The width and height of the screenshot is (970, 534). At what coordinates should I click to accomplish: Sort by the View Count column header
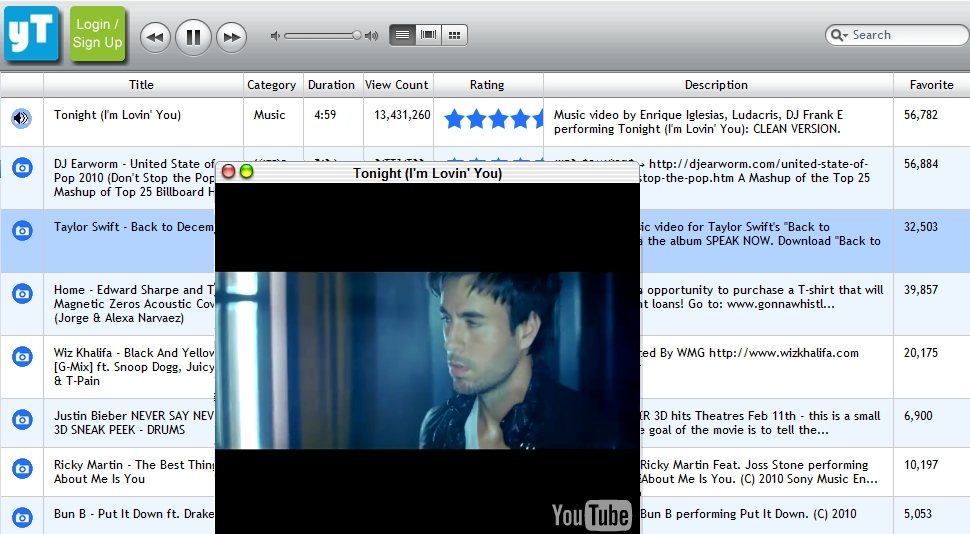(x=397, y=85)
